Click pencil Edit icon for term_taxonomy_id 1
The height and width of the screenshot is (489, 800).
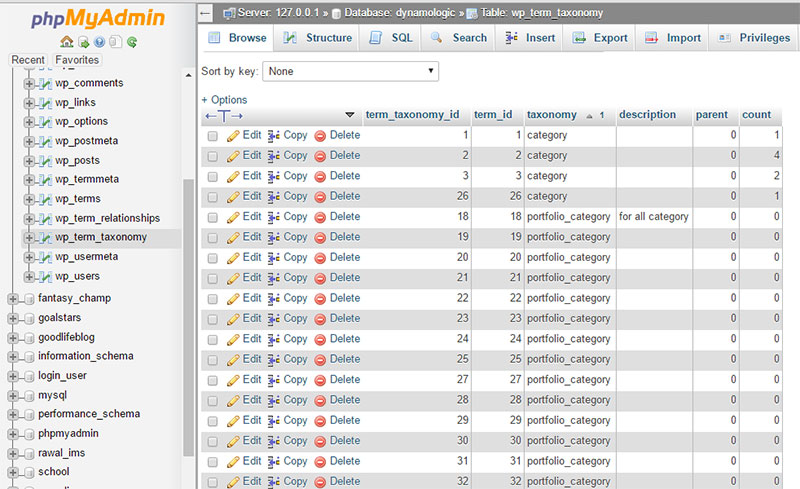tap(233, 136)
